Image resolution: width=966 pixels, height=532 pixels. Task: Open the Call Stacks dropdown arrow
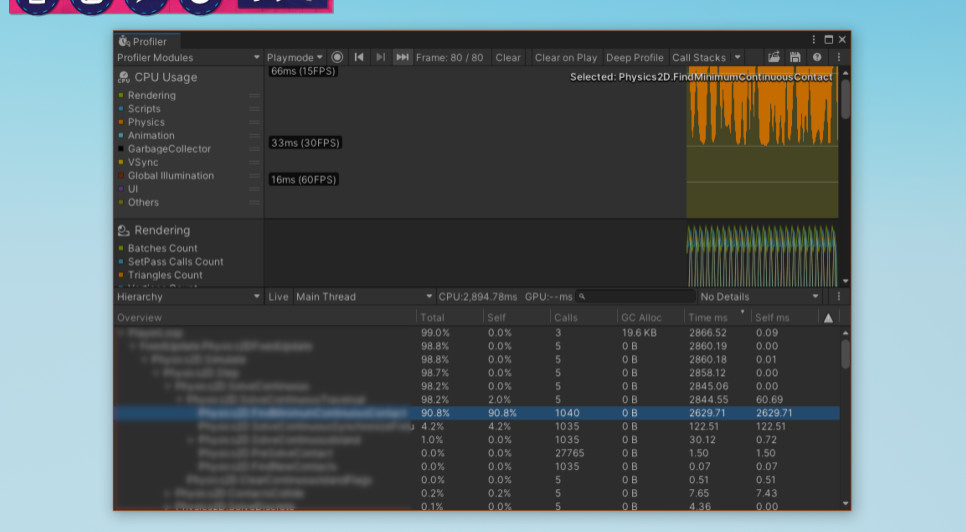737,57
